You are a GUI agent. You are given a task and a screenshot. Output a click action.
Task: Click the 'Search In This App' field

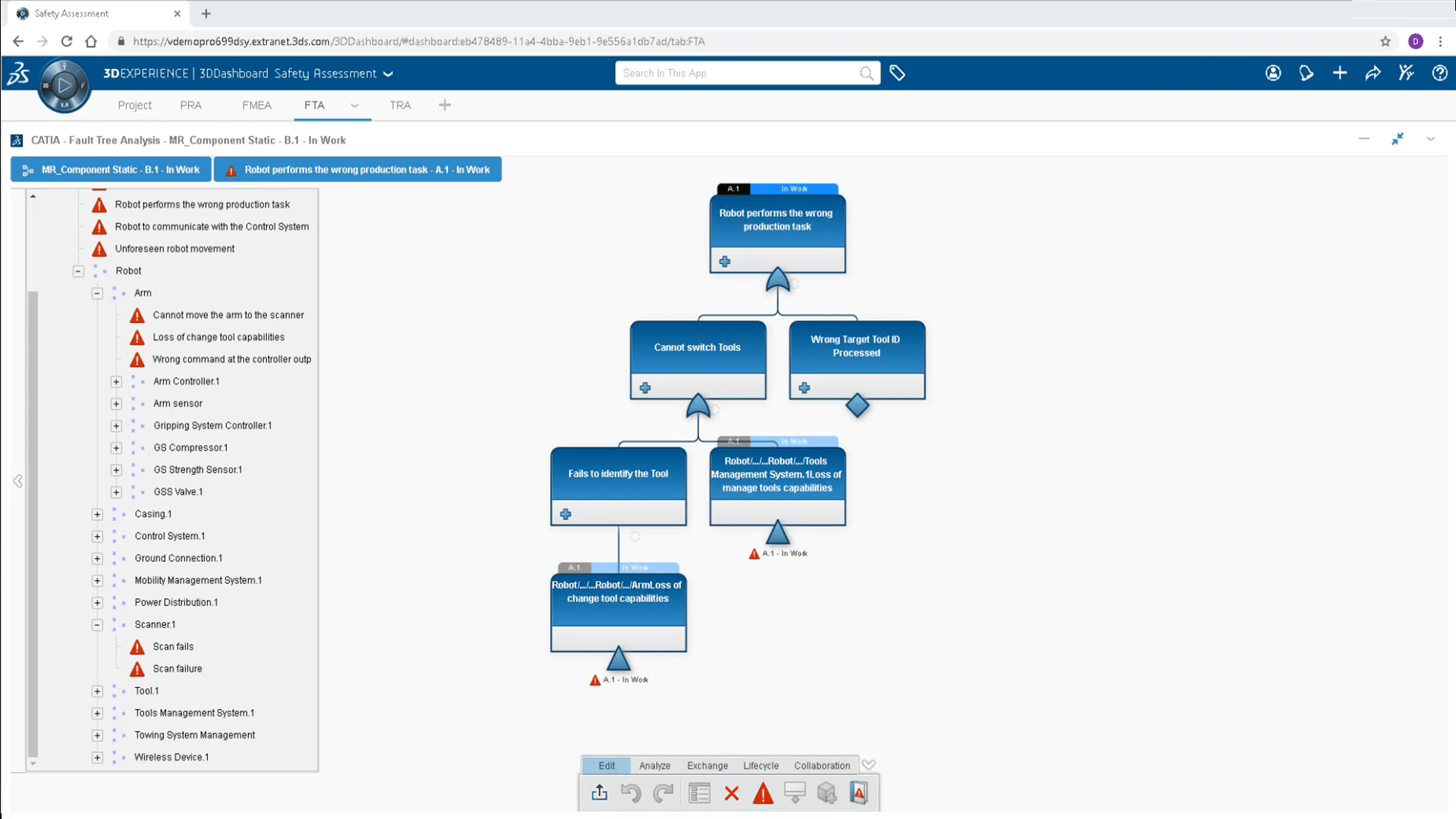click(x=736, y=73)
